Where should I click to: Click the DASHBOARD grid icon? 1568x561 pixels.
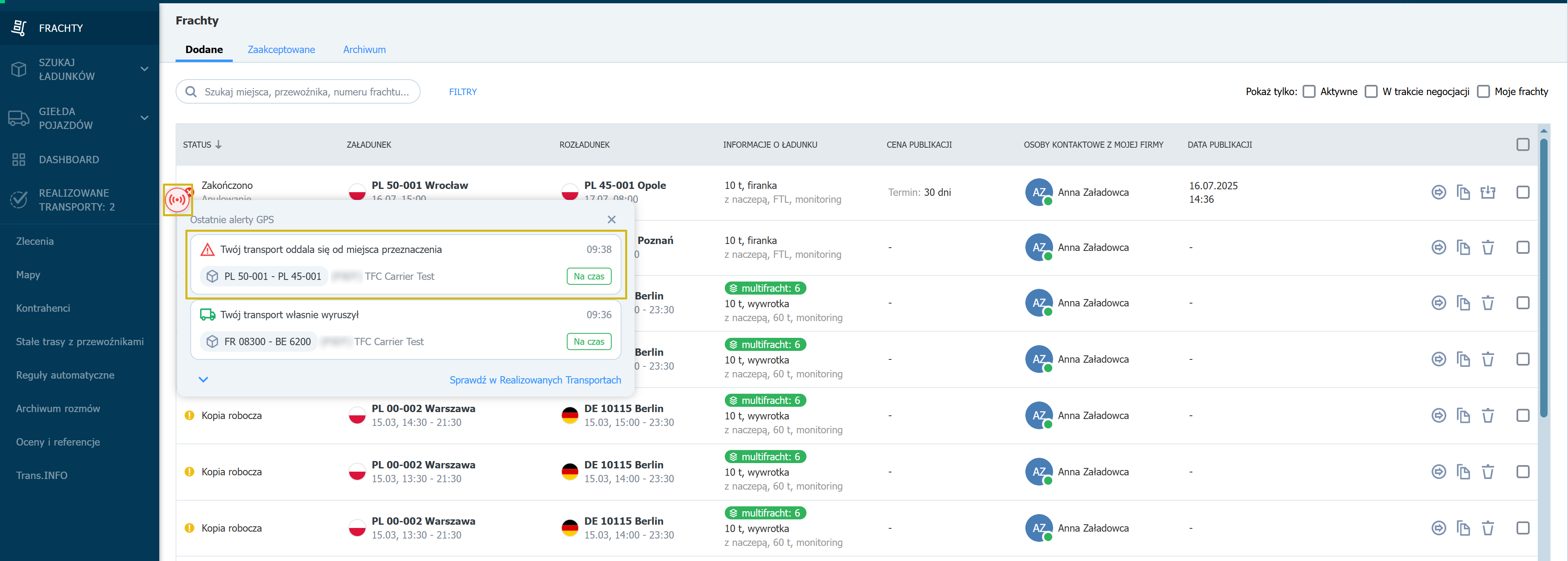click(19, 160)
